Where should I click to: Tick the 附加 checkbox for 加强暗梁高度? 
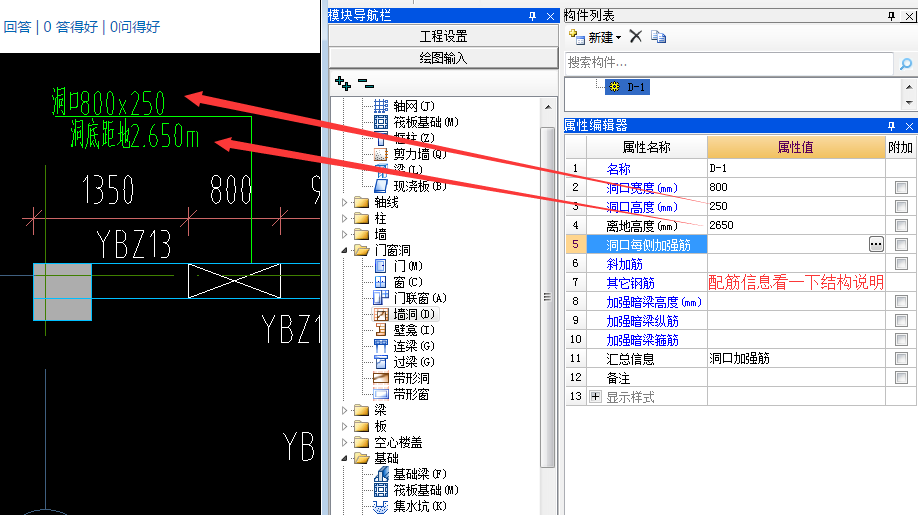click(x=901, y=301)
